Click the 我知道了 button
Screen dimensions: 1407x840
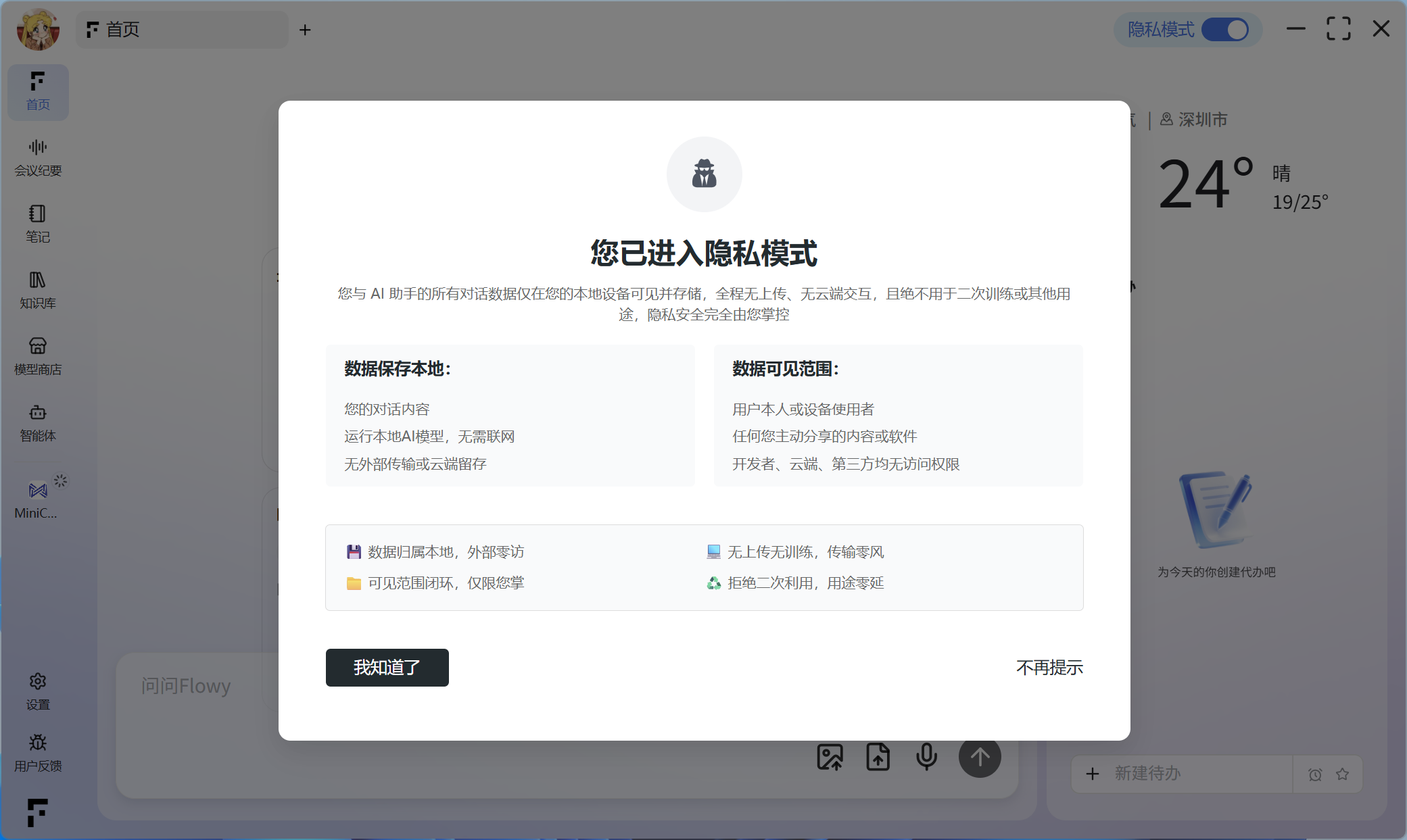point(387,668)
